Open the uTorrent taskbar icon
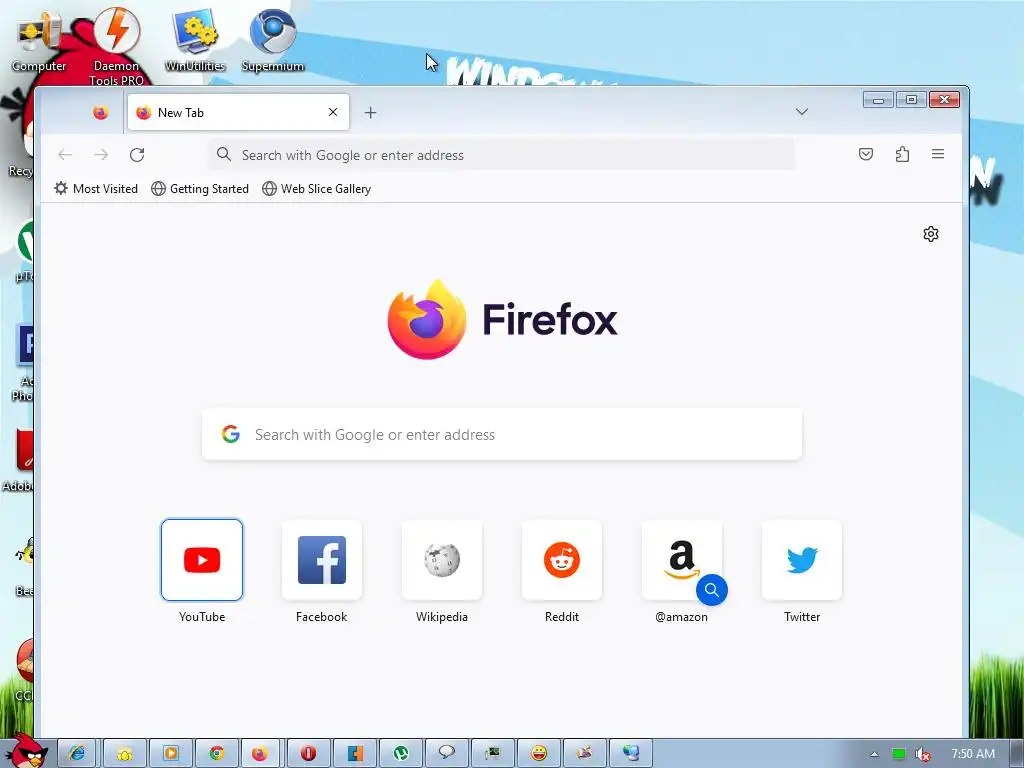The width and height of the screenshot is (1024, 768). pyautogui.click(x=401, y=753)
